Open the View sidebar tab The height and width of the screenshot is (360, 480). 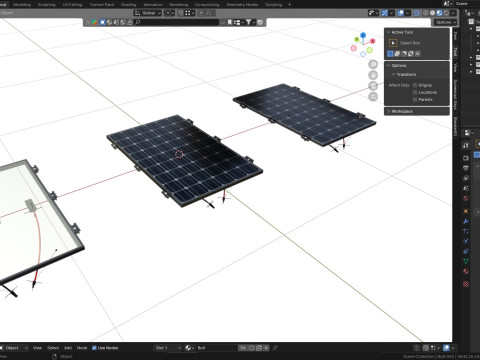455,68
